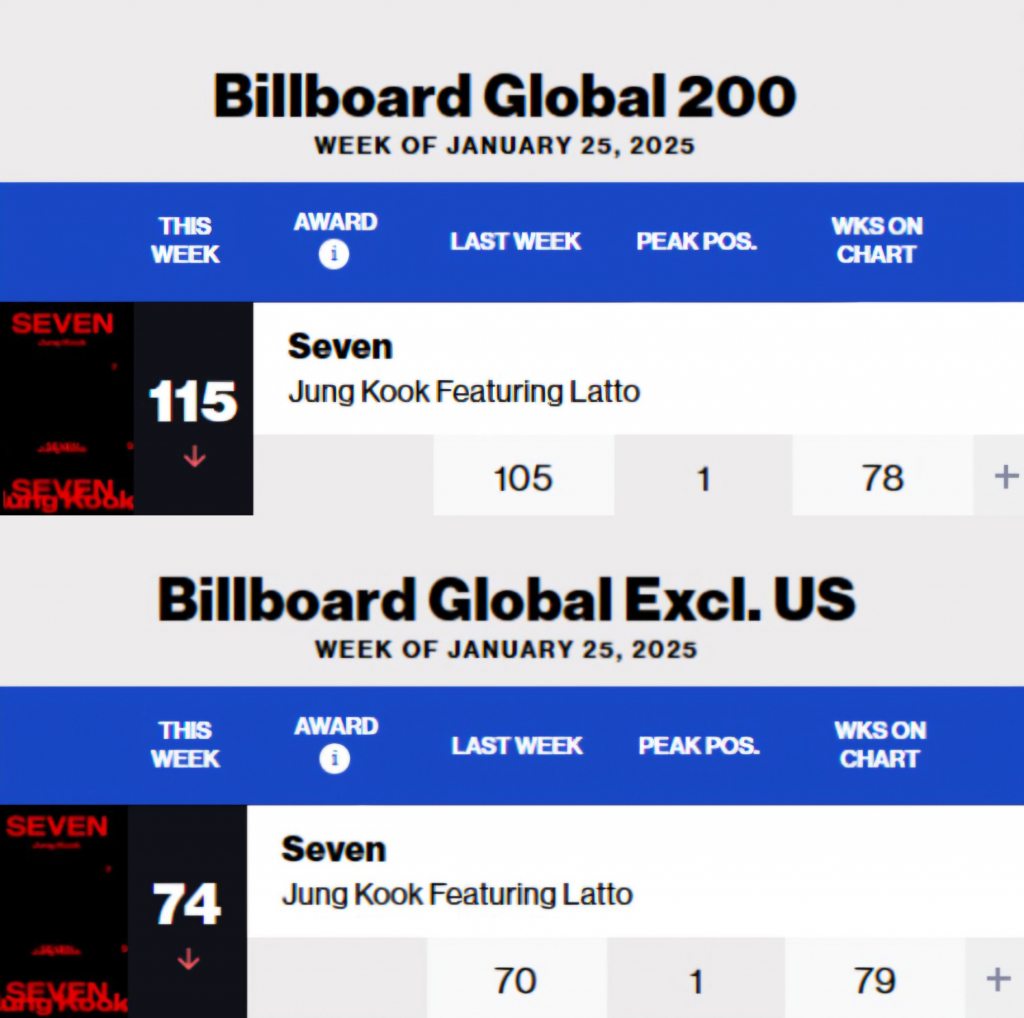Image resolution: width=1024 pixels, height=1018 pixels.
Task: Click red down arrow under rank 74
Action: [188, 960]
